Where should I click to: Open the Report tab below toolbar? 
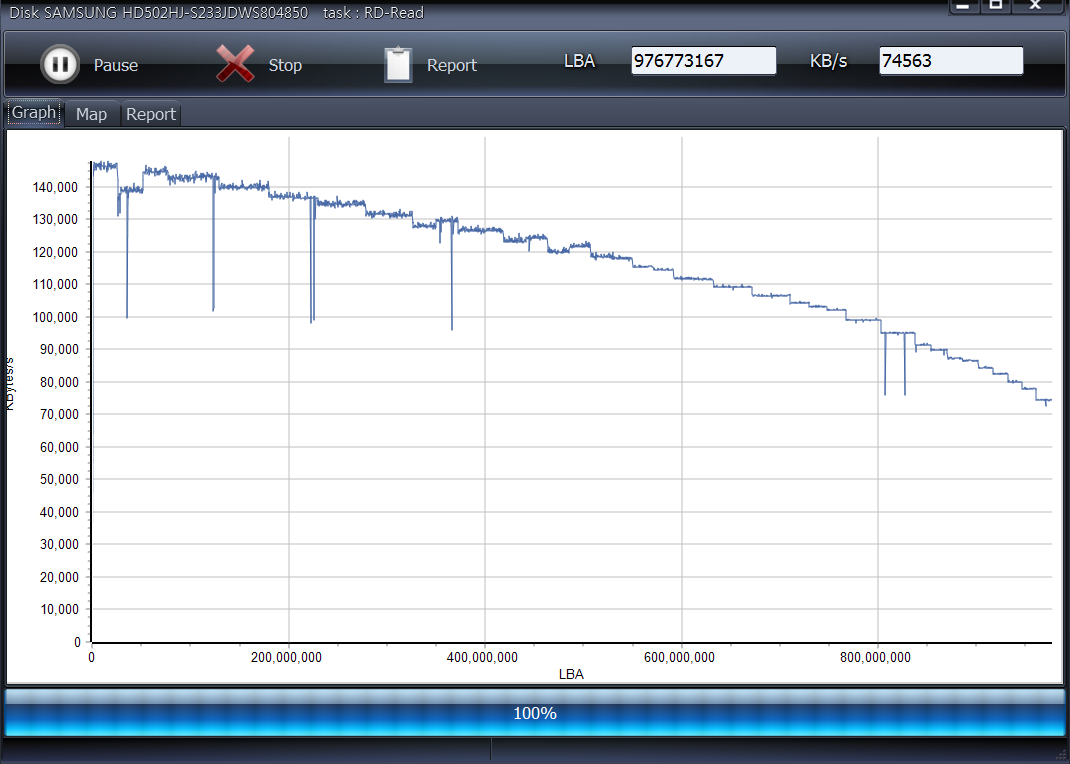(x=151, y=114)
